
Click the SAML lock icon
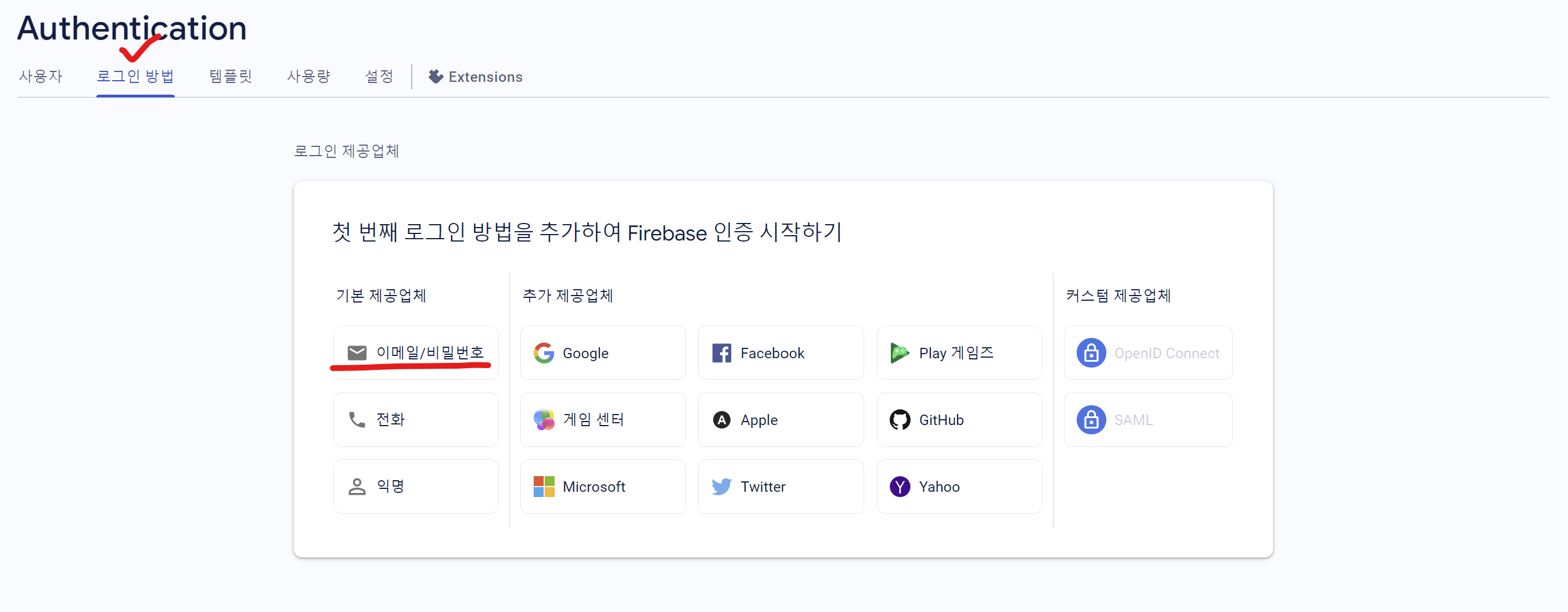pyautogui.click(x=1091, y=420)
